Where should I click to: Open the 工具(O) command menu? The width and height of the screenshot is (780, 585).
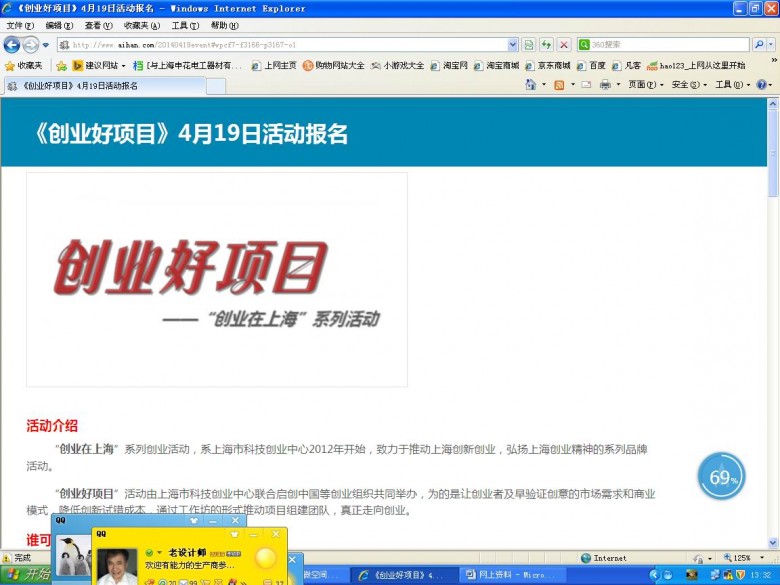pyautogui.click(x=732, y=85)
